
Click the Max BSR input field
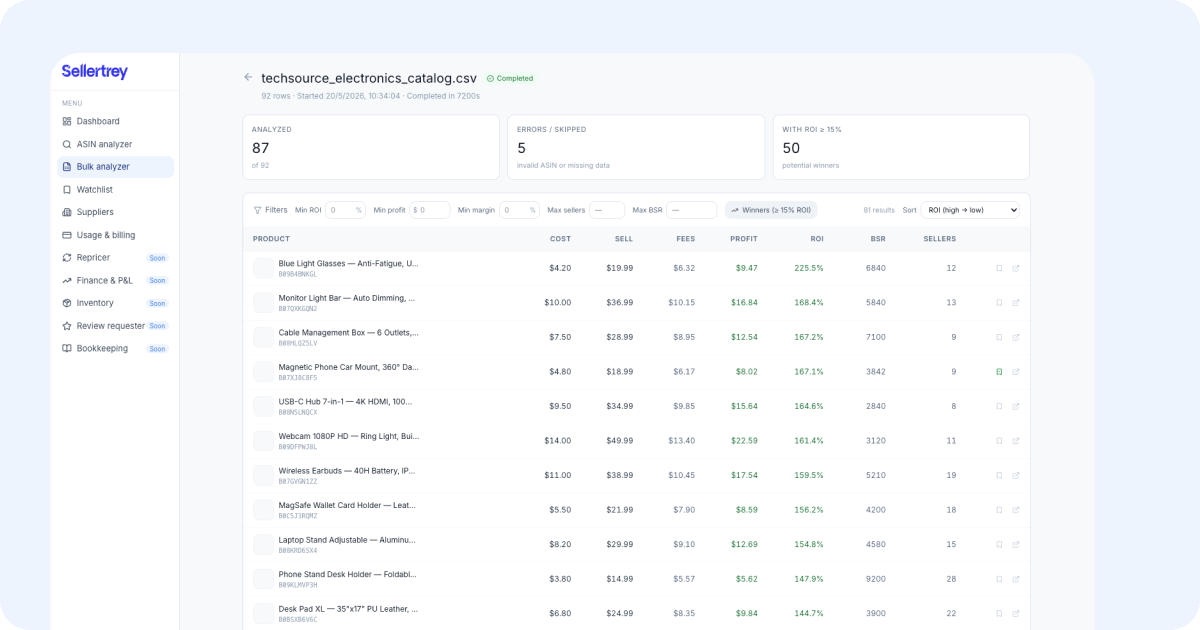coord(691,210)
